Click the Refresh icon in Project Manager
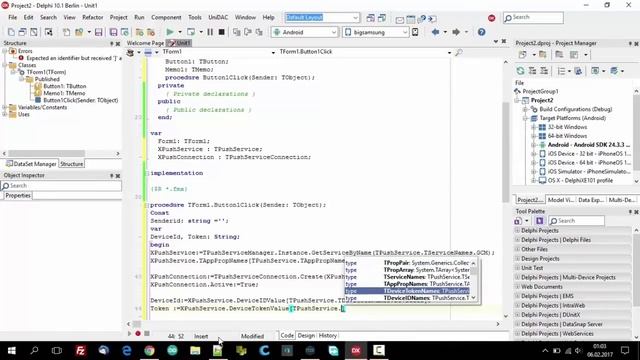Viewport: 640px width, 360px height. click(520, 71)
